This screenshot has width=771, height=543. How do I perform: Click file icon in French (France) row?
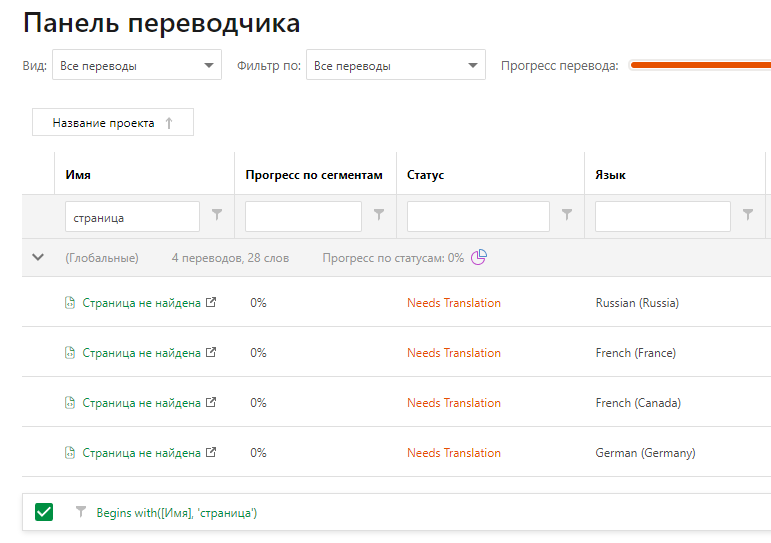(x=70, y=353)
